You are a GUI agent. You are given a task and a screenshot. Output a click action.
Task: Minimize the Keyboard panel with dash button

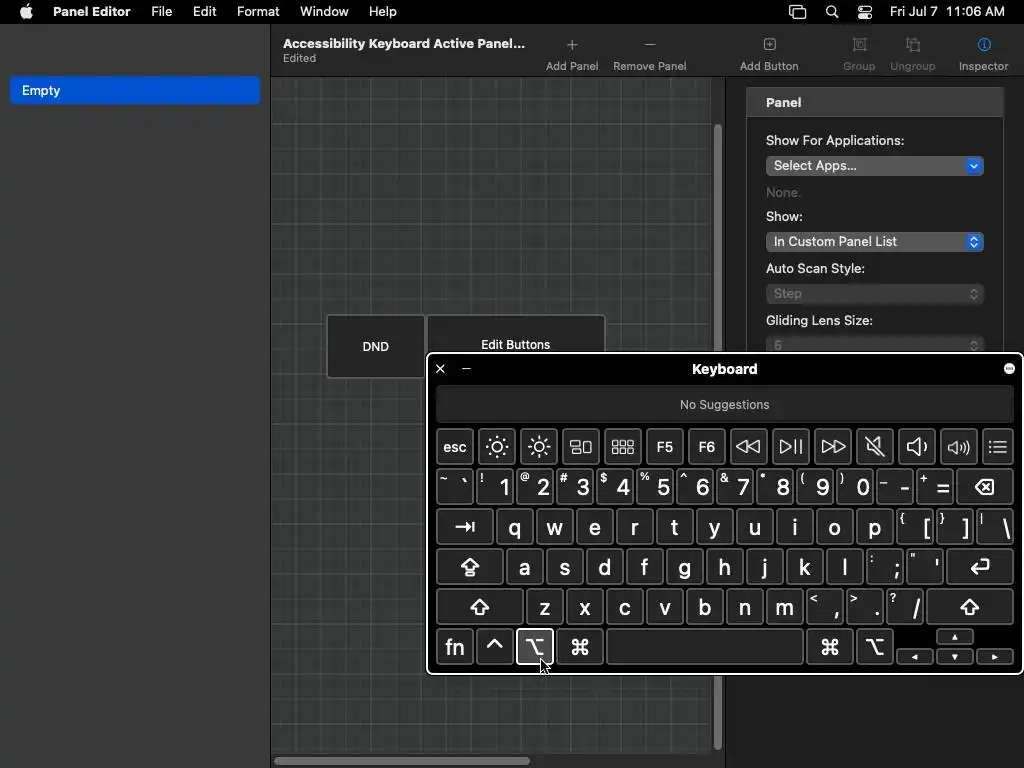466,369
